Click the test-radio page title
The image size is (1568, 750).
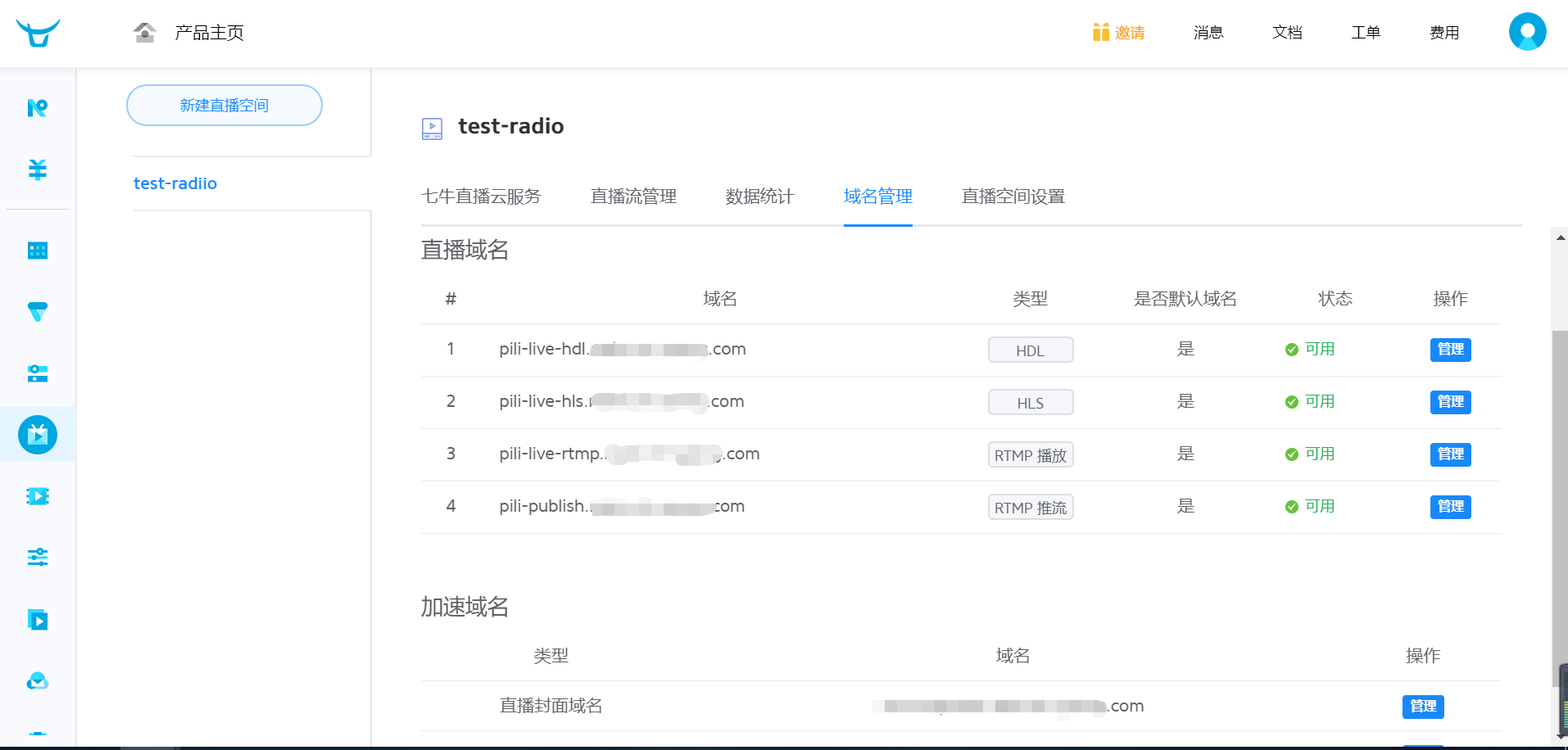[x=511, y=127]
